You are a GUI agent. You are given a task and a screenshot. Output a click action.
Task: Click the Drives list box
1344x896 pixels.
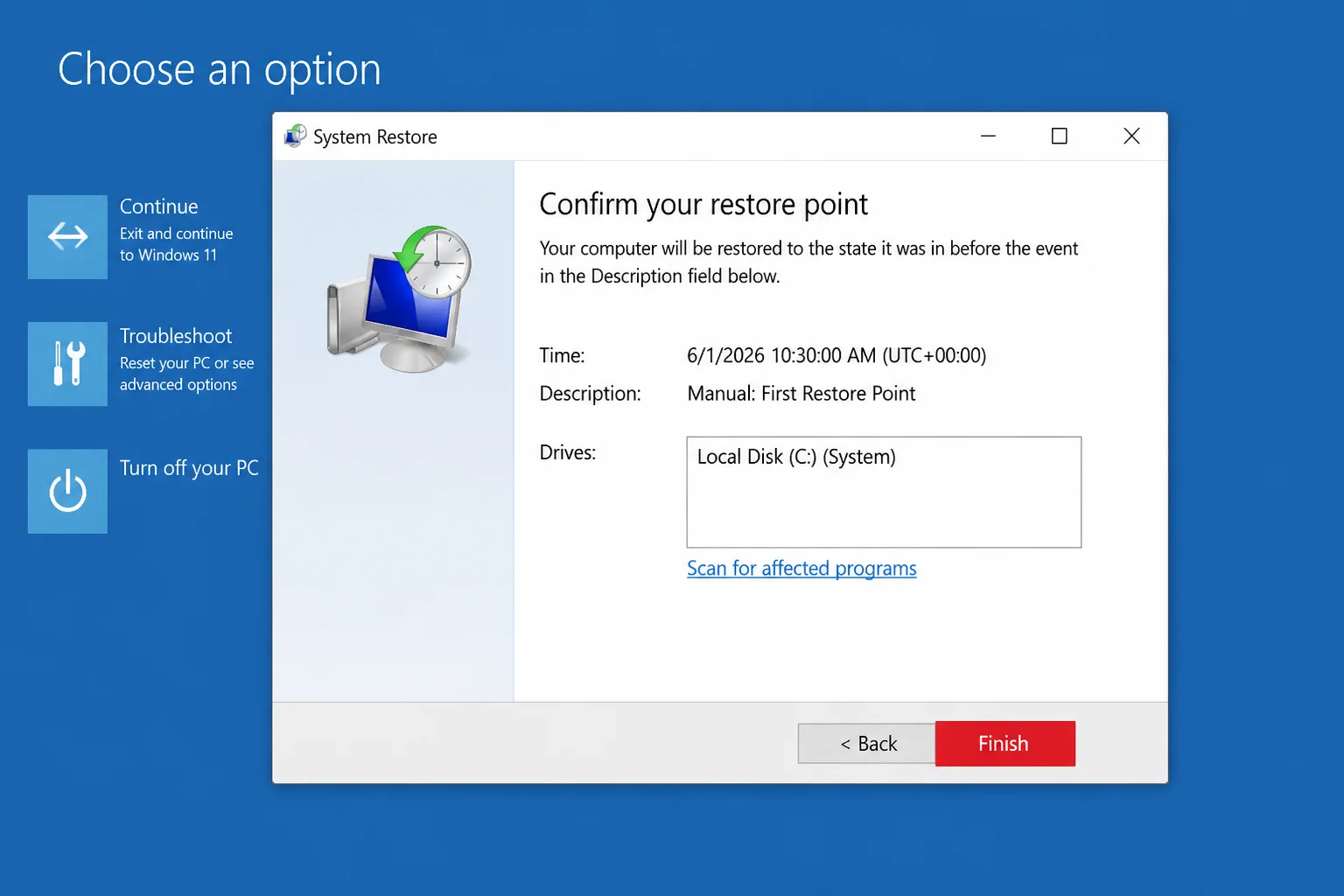(x=884, y=492)
